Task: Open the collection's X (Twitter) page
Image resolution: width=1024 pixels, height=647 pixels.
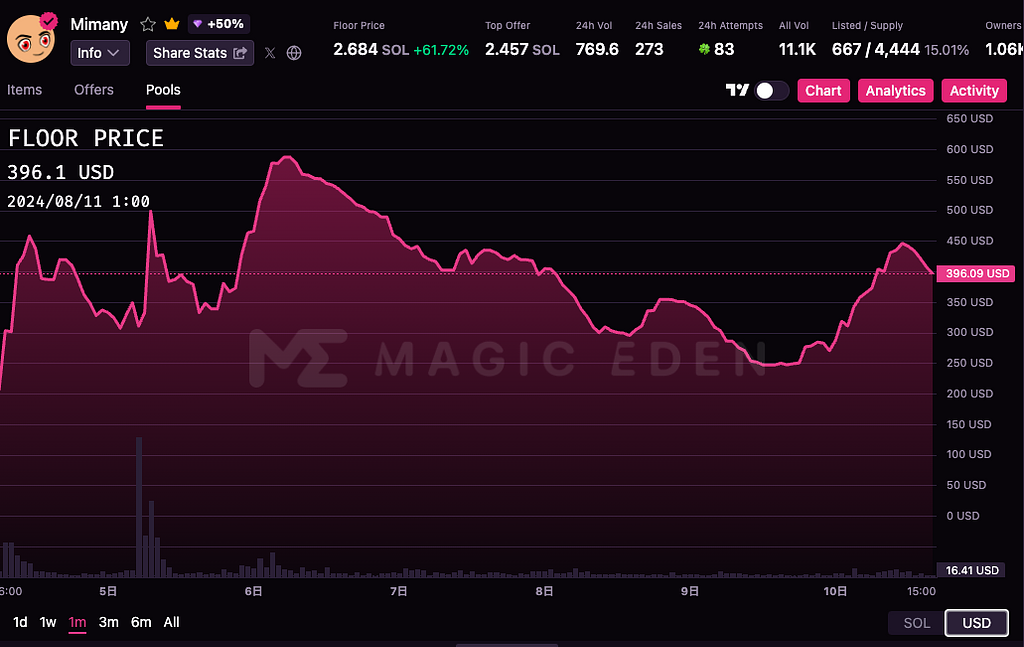Action: pos(270,53)
